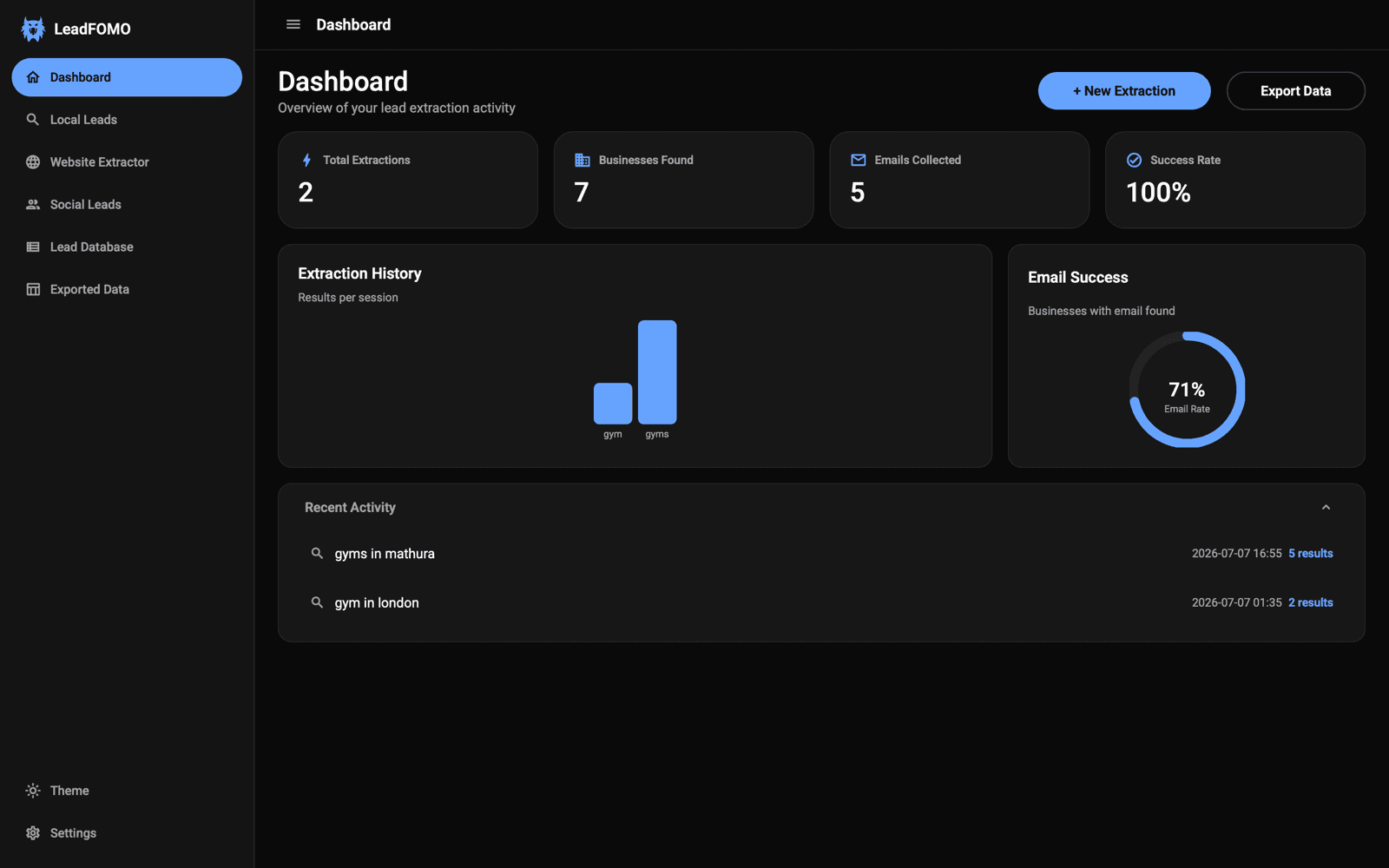Click the Dashboard title in top bar
Screen dimensions: 1389x868
point(353,25)
